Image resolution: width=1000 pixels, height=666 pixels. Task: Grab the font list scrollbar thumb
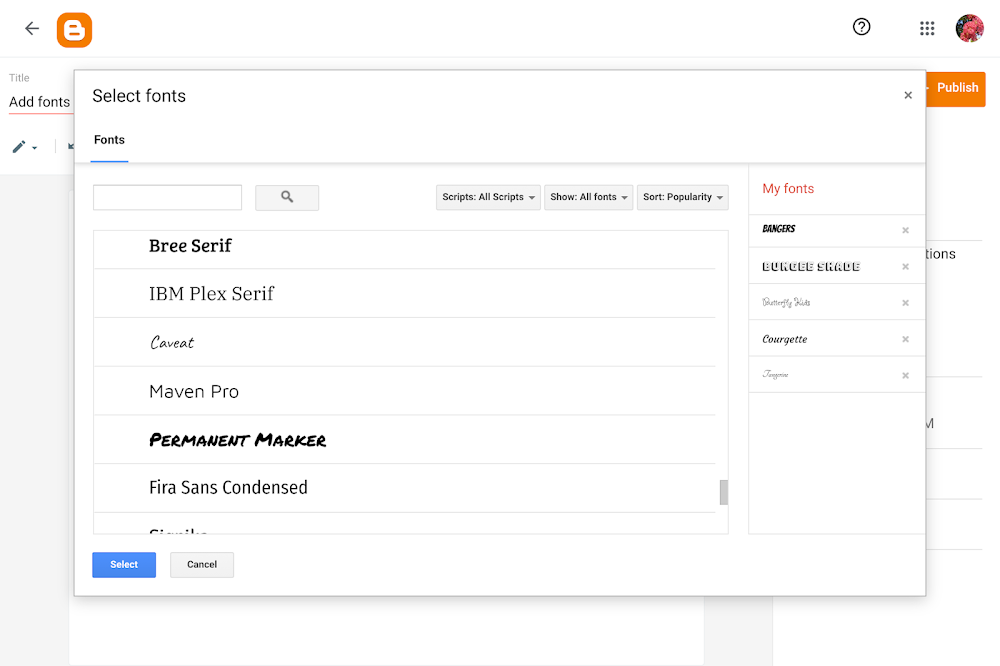[x=724, y=492]
